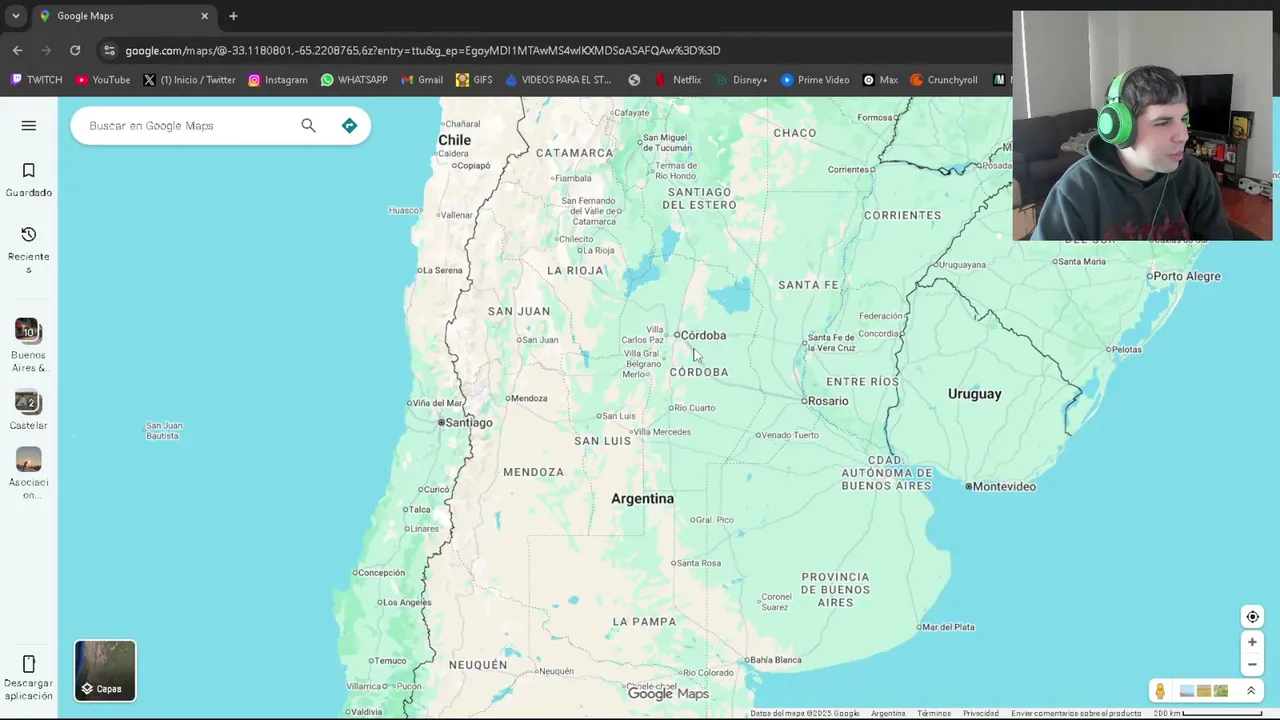This screenshot has width=1280, height=720.
Task: Click the globe bookmark icon
Action: pos(634,80)
